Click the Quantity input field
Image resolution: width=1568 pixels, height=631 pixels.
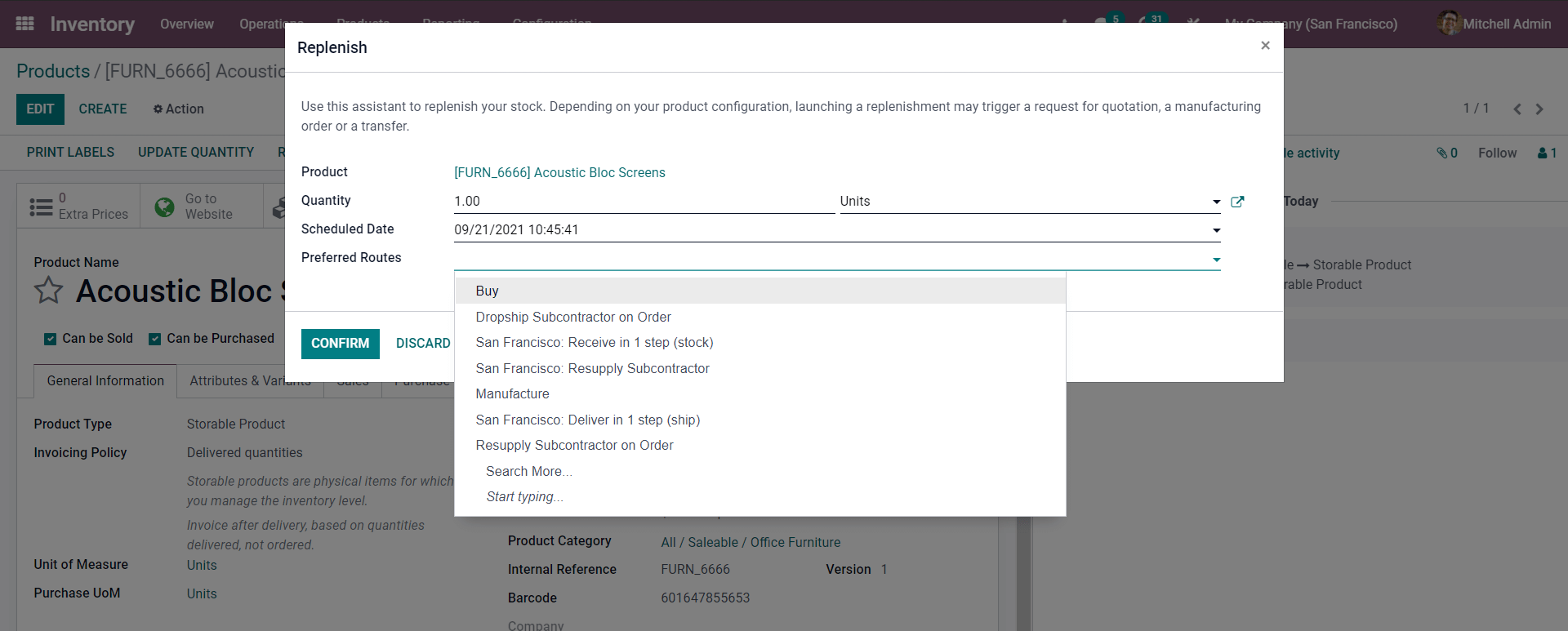coord(644,202)
